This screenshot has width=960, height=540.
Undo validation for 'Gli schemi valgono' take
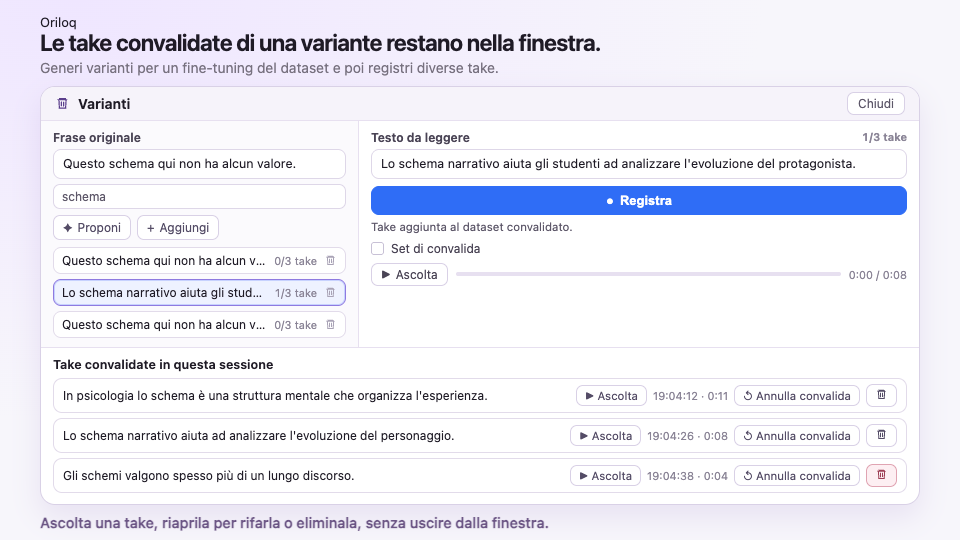click(797, 476)
